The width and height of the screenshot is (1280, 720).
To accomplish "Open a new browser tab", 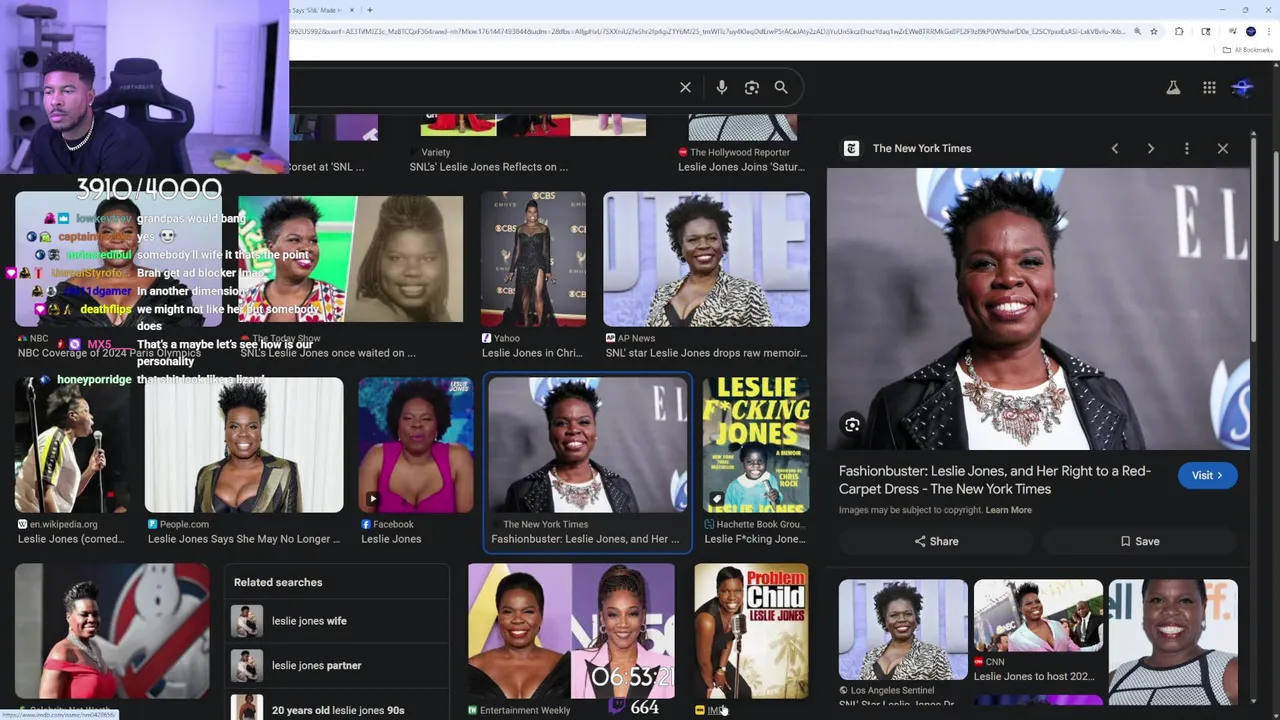I will 370,10.
